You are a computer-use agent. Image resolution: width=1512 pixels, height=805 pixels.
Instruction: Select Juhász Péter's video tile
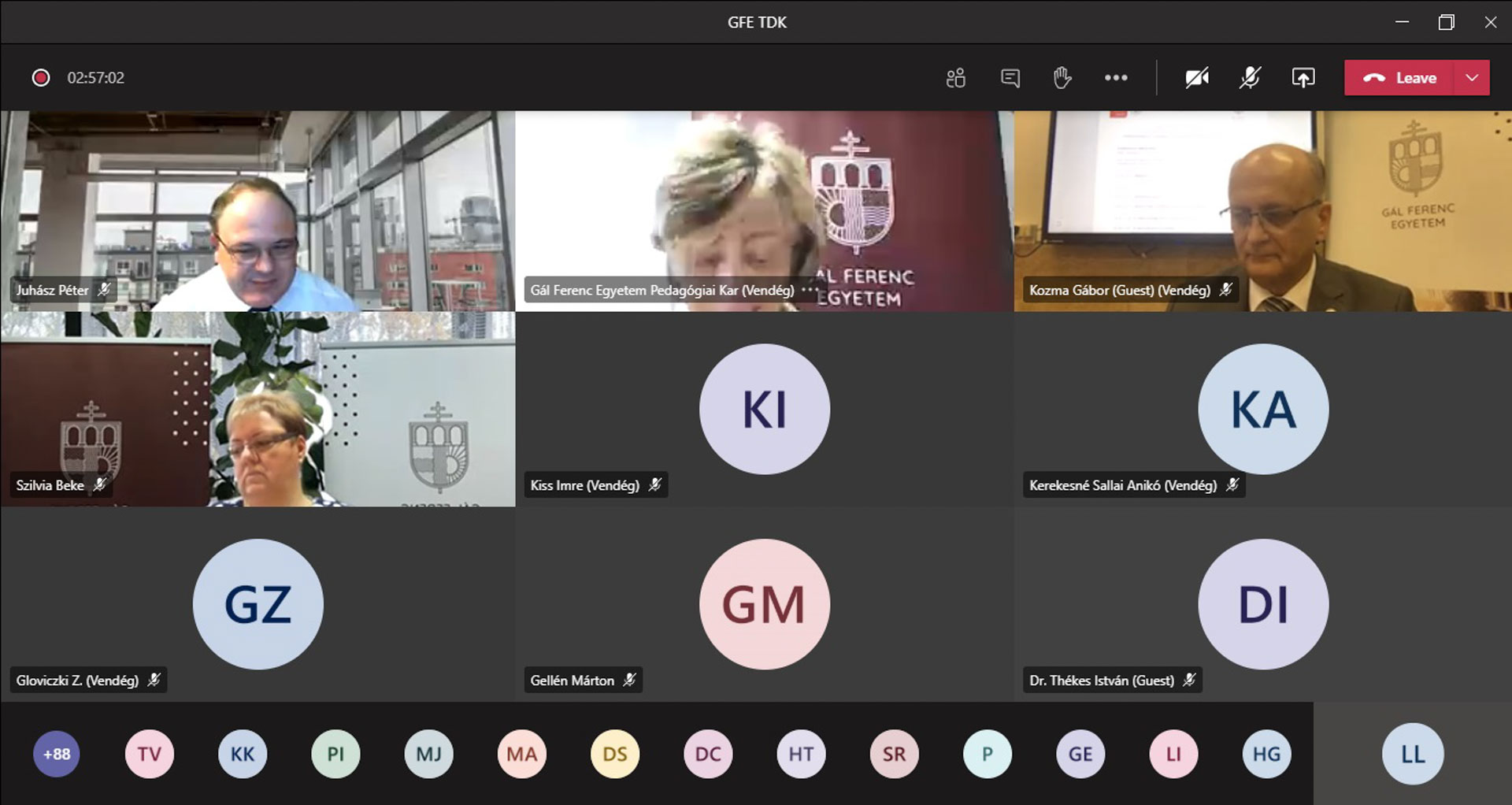click(x=258, y=210)
